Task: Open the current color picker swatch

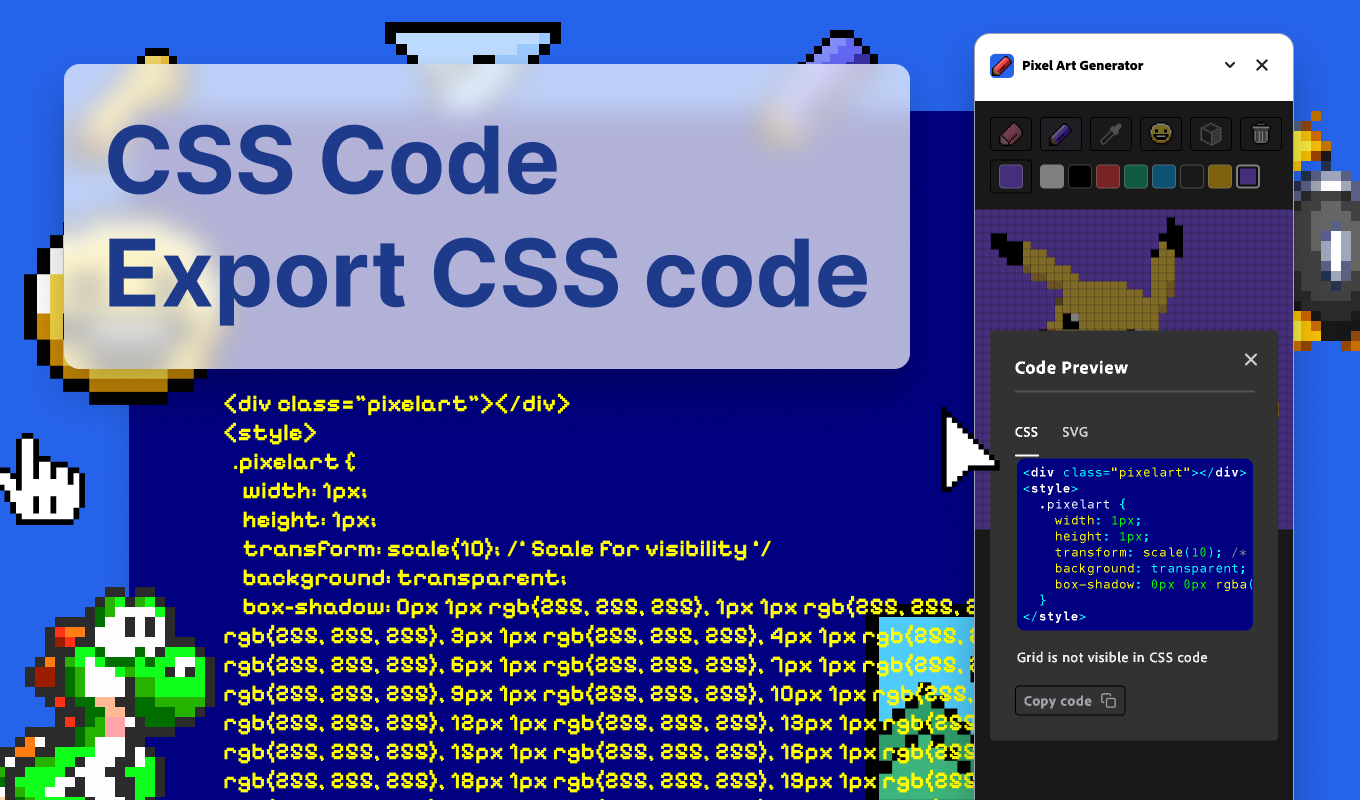Action: 1011,177
